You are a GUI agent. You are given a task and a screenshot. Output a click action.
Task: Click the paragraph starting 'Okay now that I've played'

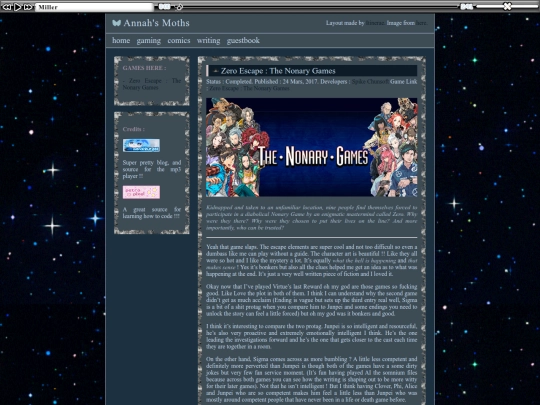[311, 300]
